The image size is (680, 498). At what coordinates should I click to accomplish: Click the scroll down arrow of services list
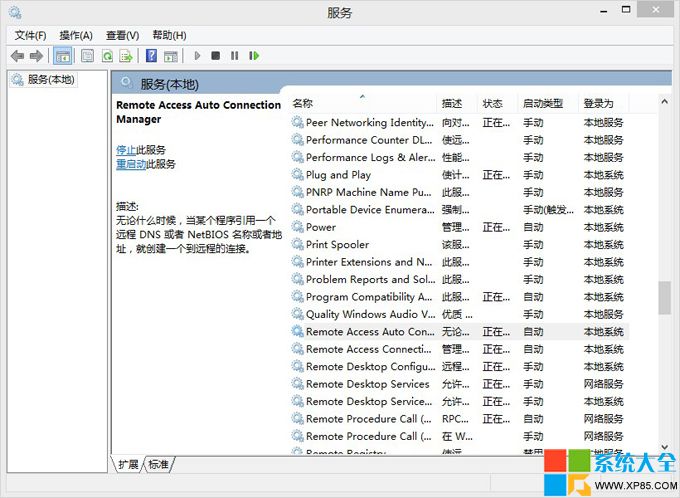coord(664,447)
